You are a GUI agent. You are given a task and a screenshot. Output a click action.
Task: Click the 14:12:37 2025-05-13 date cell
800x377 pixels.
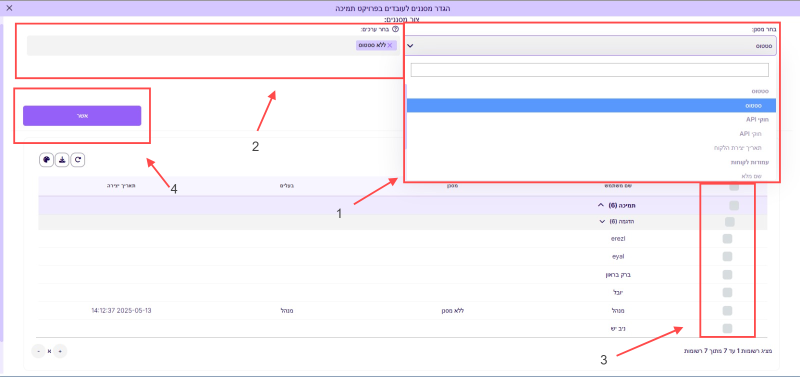click(122, 310)
